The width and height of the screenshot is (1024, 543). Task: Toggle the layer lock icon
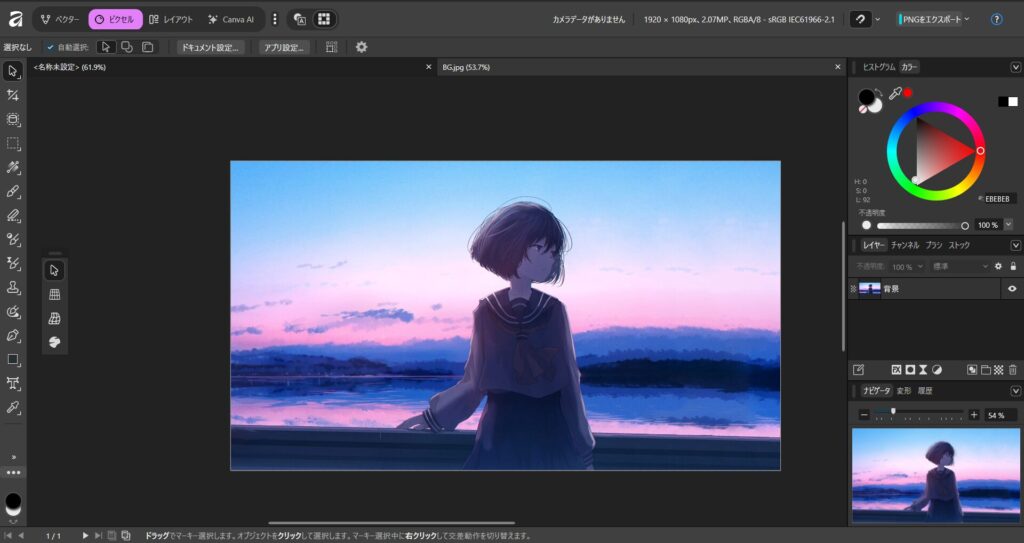click(x=1012, y=267)
